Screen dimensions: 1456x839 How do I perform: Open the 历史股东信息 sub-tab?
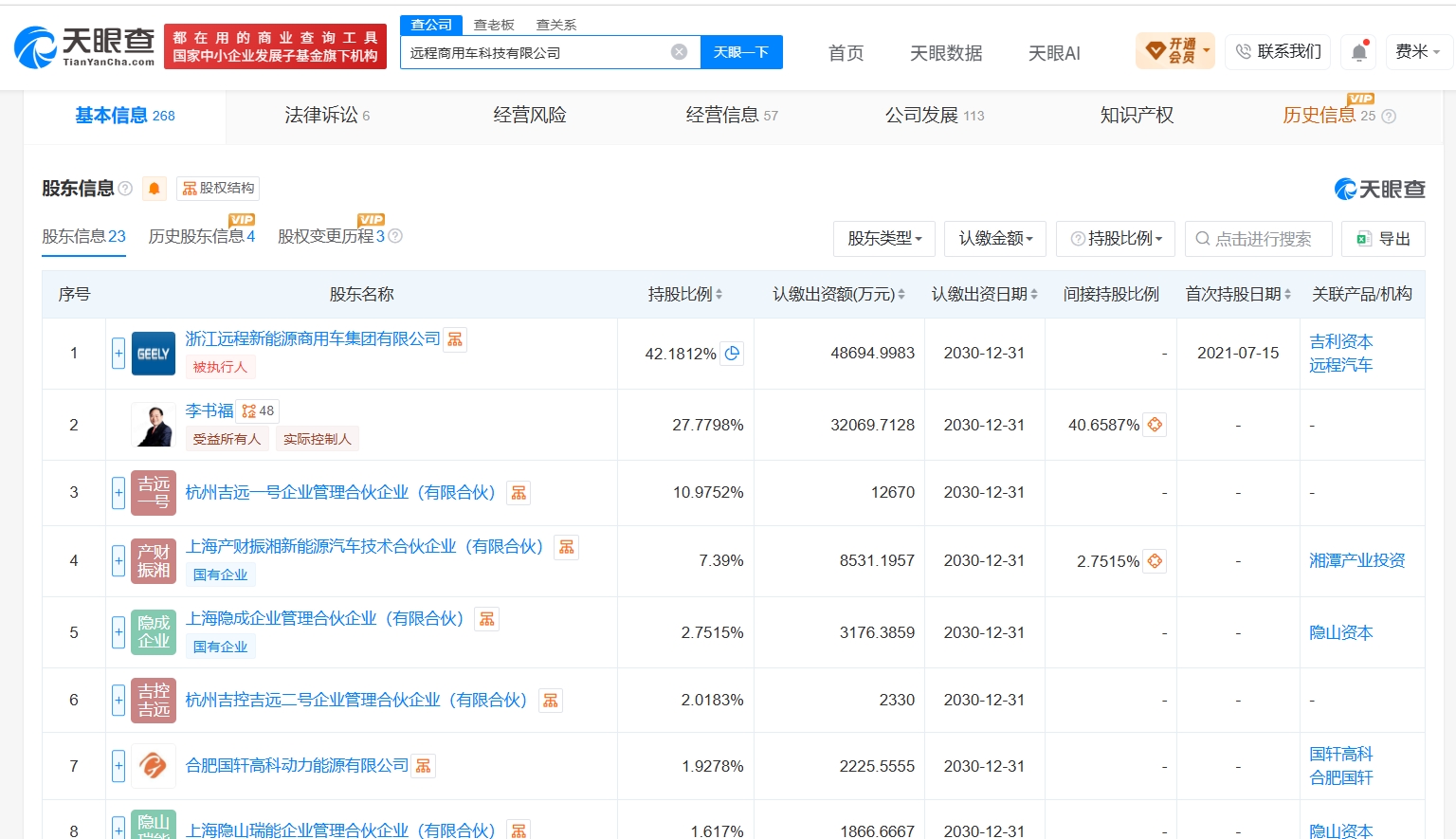202,236
